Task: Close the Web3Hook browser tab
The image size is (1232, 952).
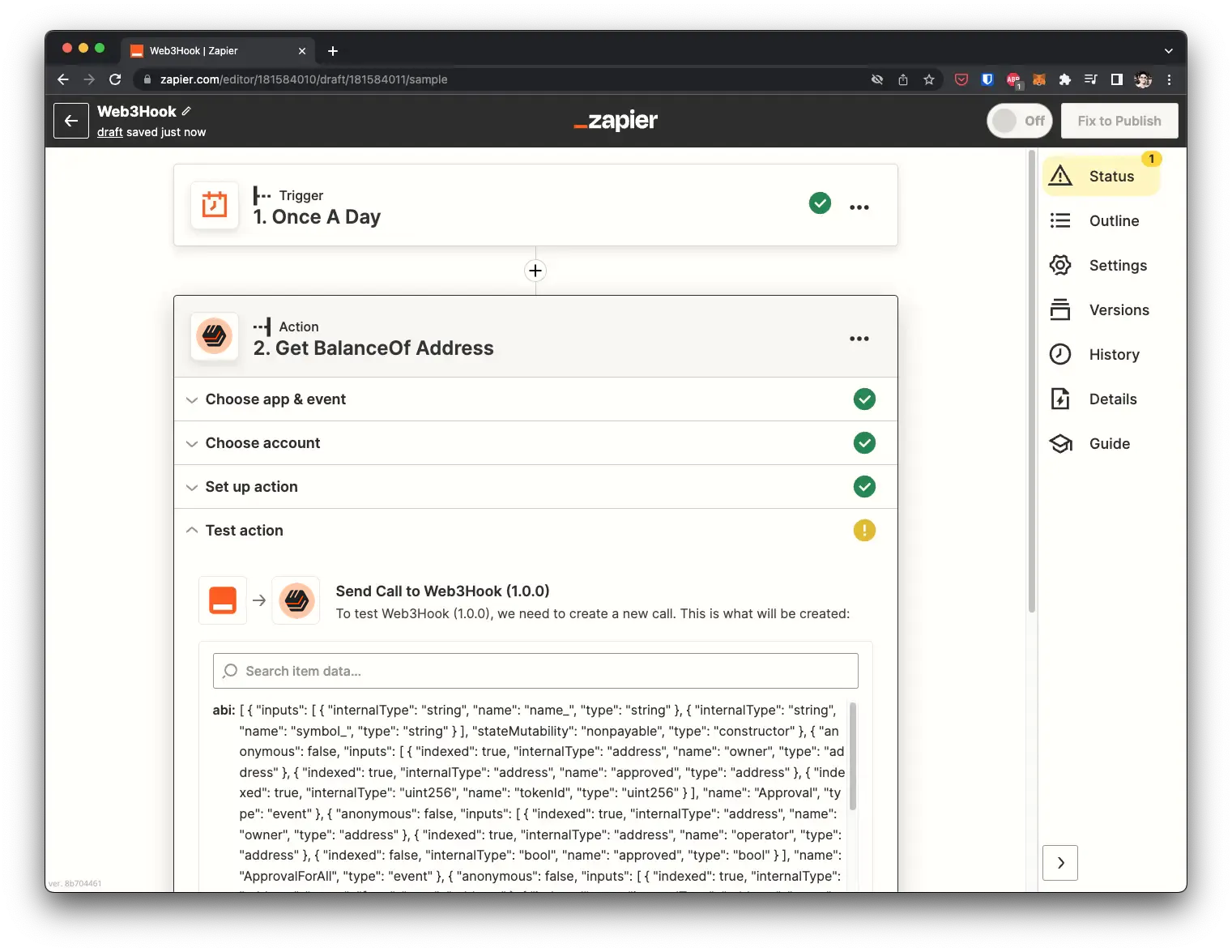Action: point(302,51)
